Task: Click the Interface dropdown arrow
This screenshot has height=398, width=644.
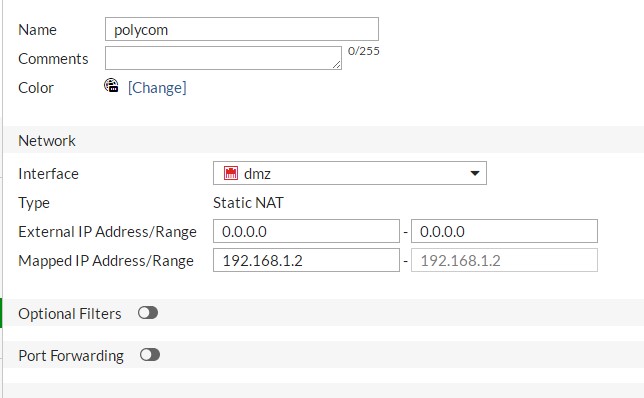Action: click(475, 173)
